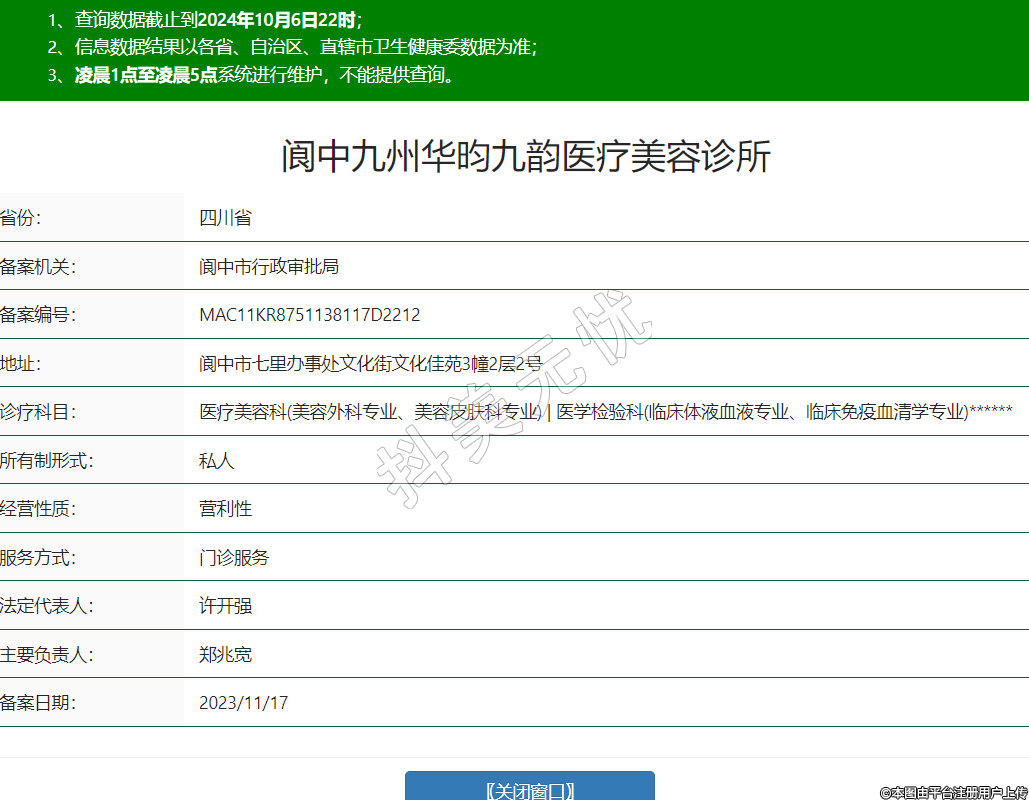Click the 关闭窗口 button

tap(529, 790)
